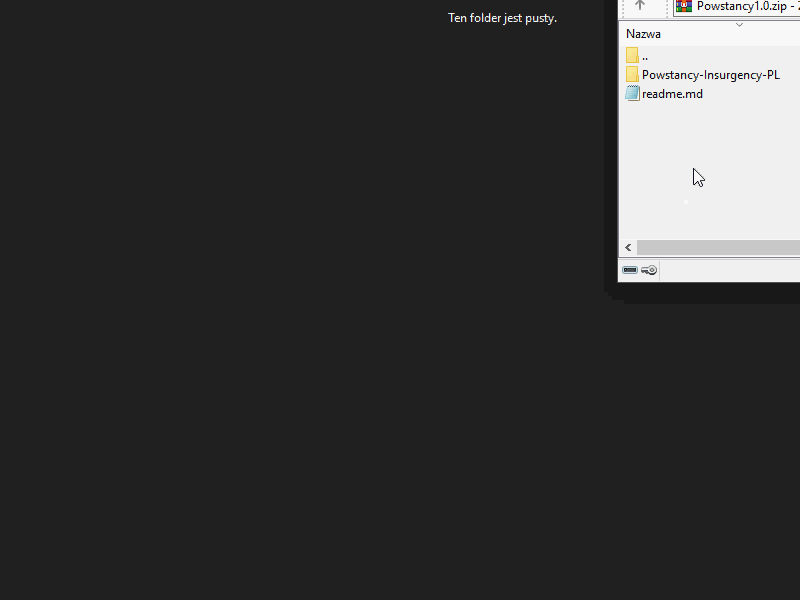Click the empty status bar area beside key icon

730,270
